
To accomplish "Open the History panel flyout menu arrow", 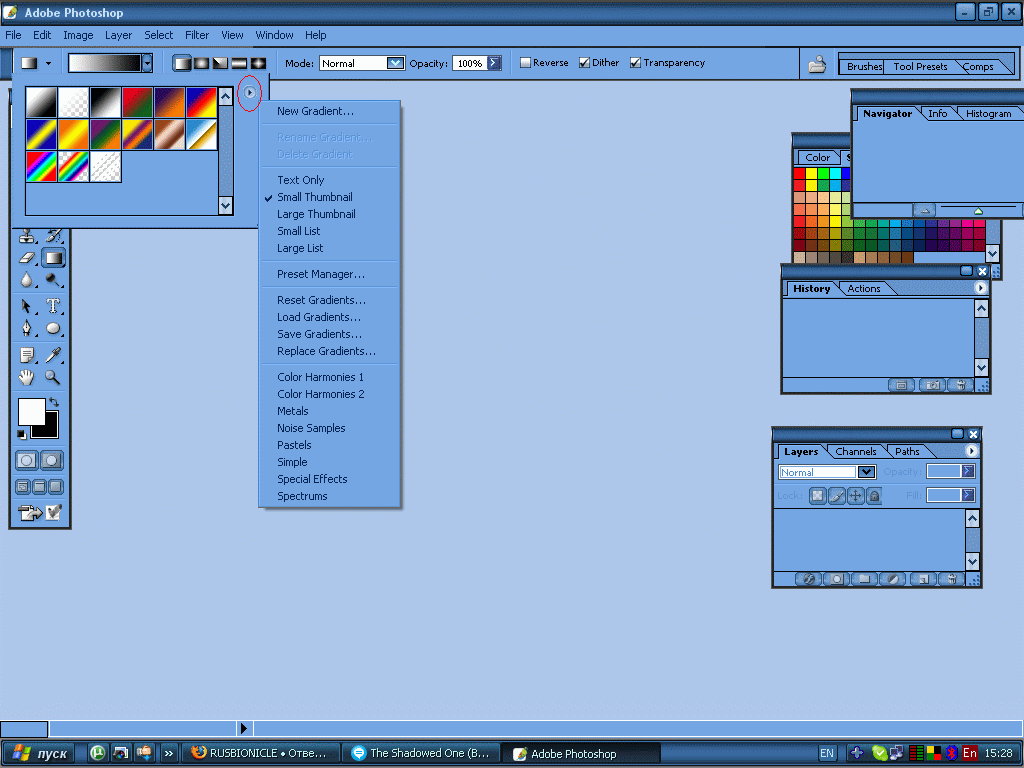I will 980,288.
